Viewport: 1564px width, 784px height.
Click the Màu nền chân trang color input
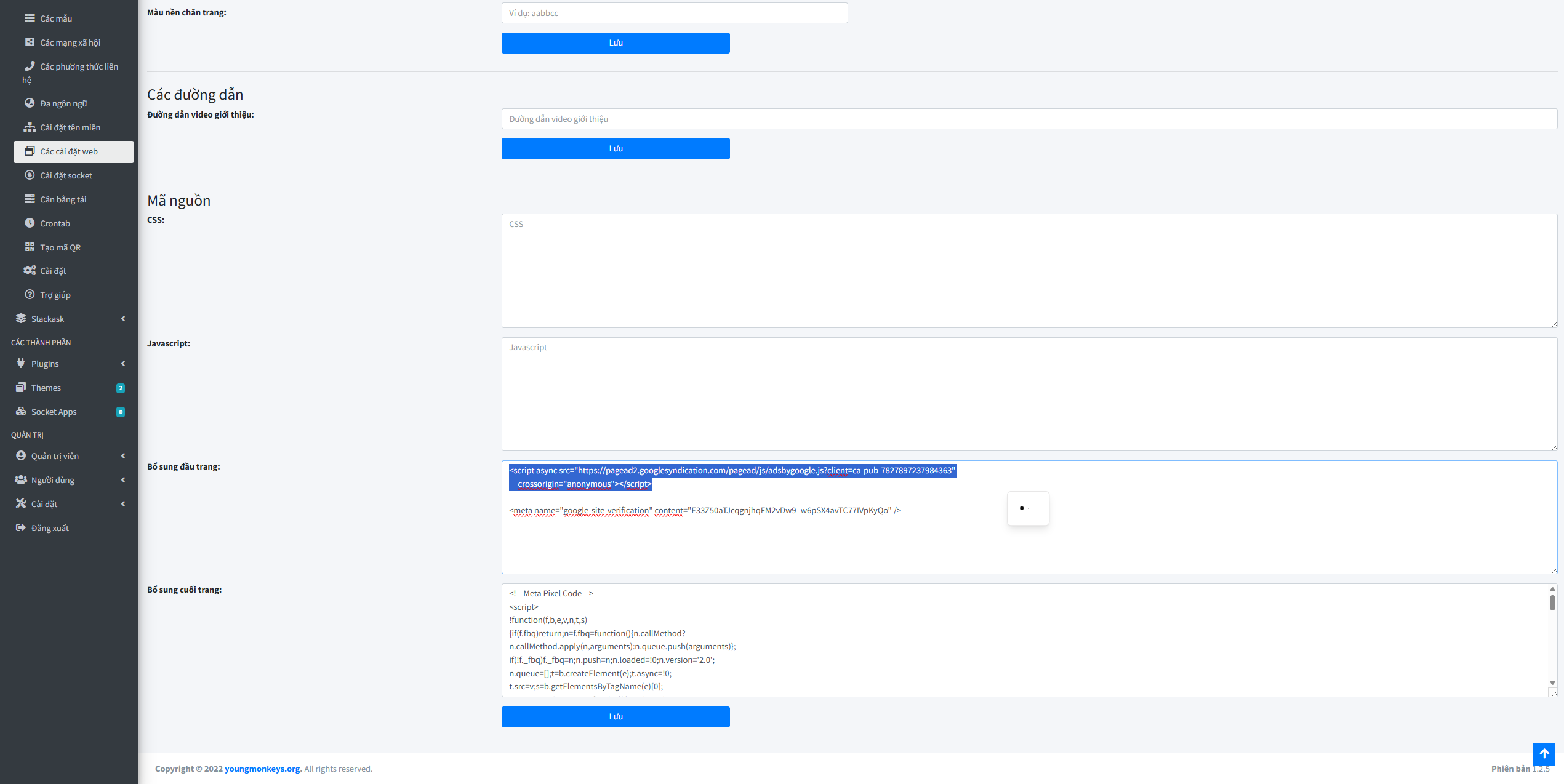(675, 13)
